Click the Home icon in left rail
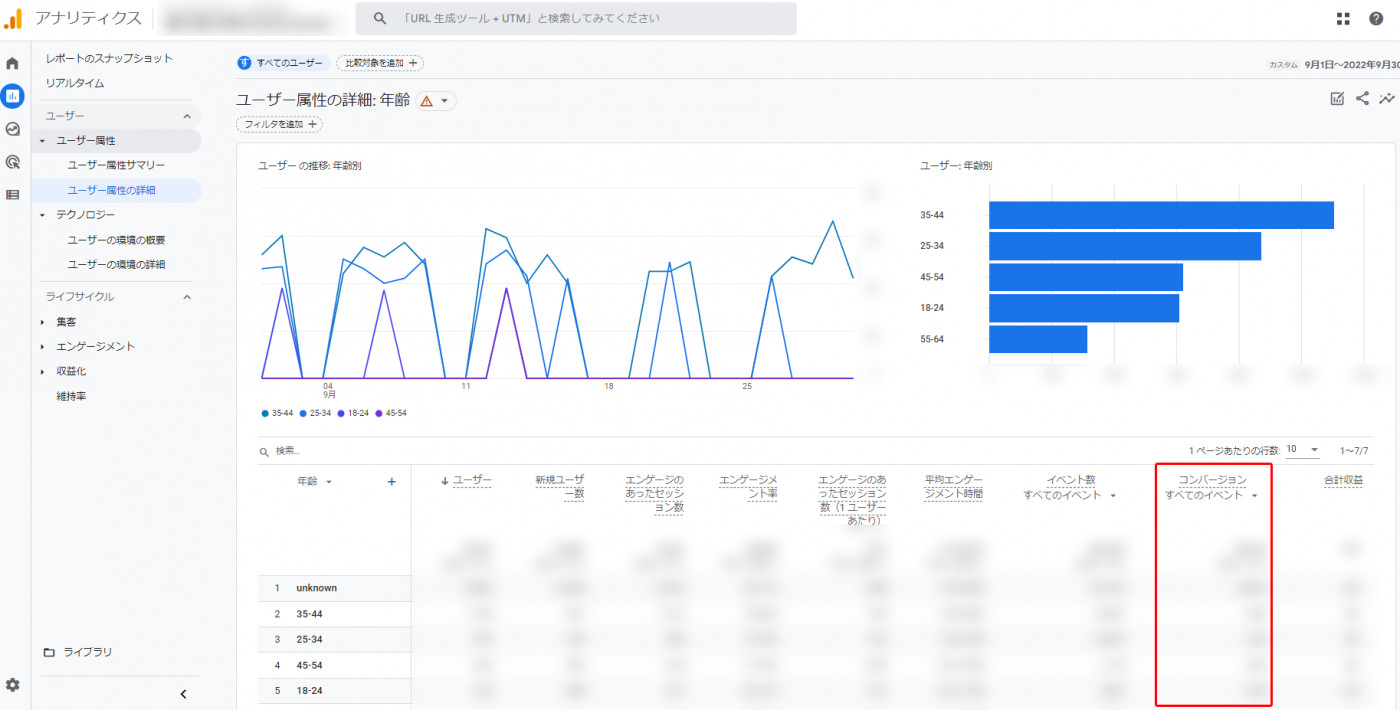Viewport: 1400px width, 710px height. 13,63
